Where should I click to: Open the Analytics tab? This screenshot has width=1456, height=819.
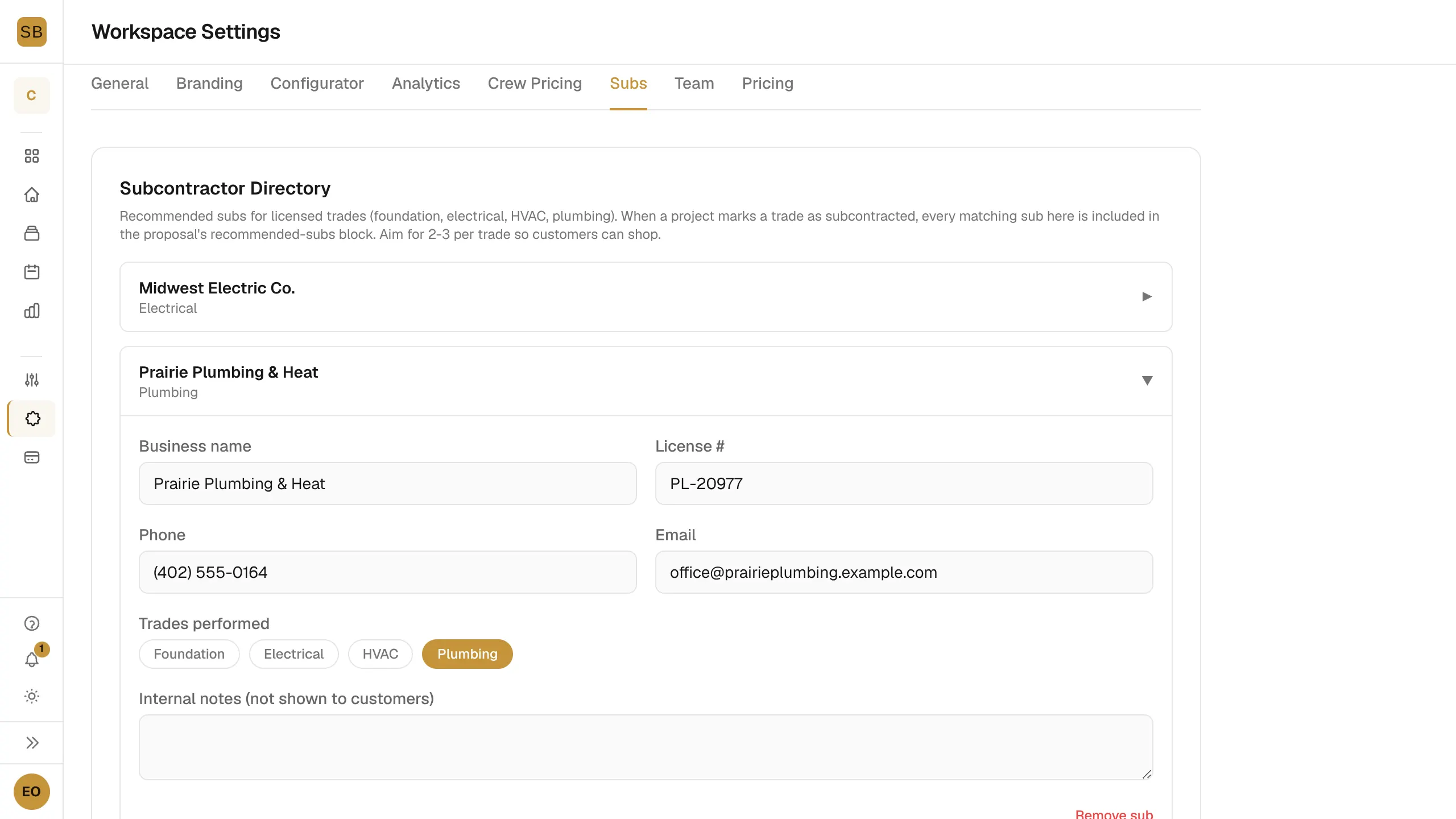click(425, 84)
